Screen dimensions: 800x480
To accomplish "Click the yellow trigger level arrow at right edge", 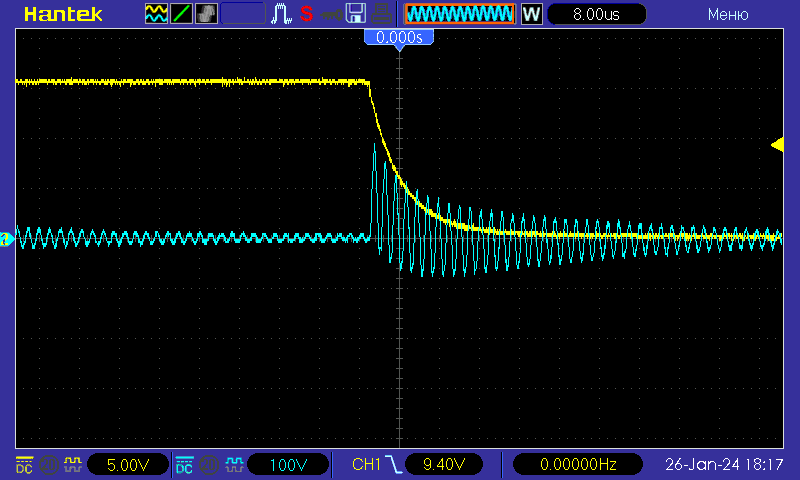I will (778, 145).
